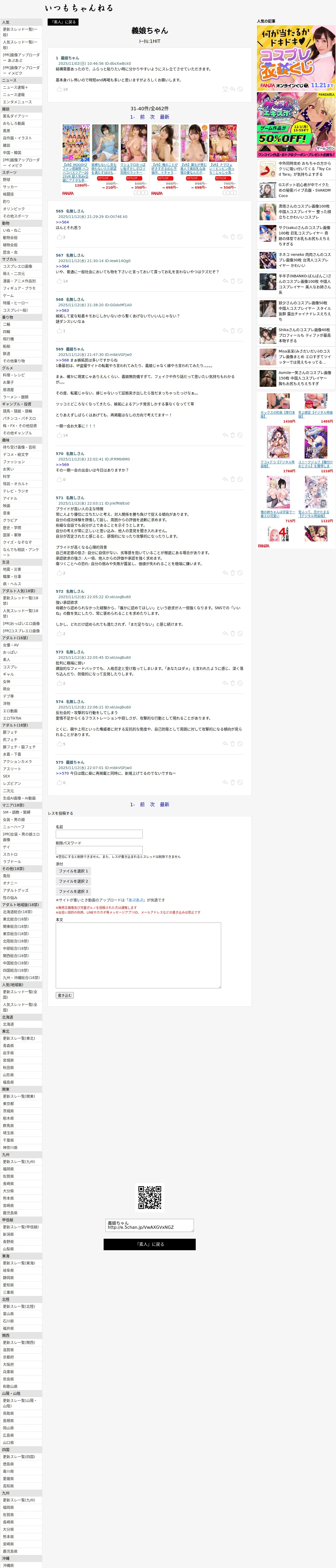Click trash icon on post 565
The image size is (336, 1568).
232,237
